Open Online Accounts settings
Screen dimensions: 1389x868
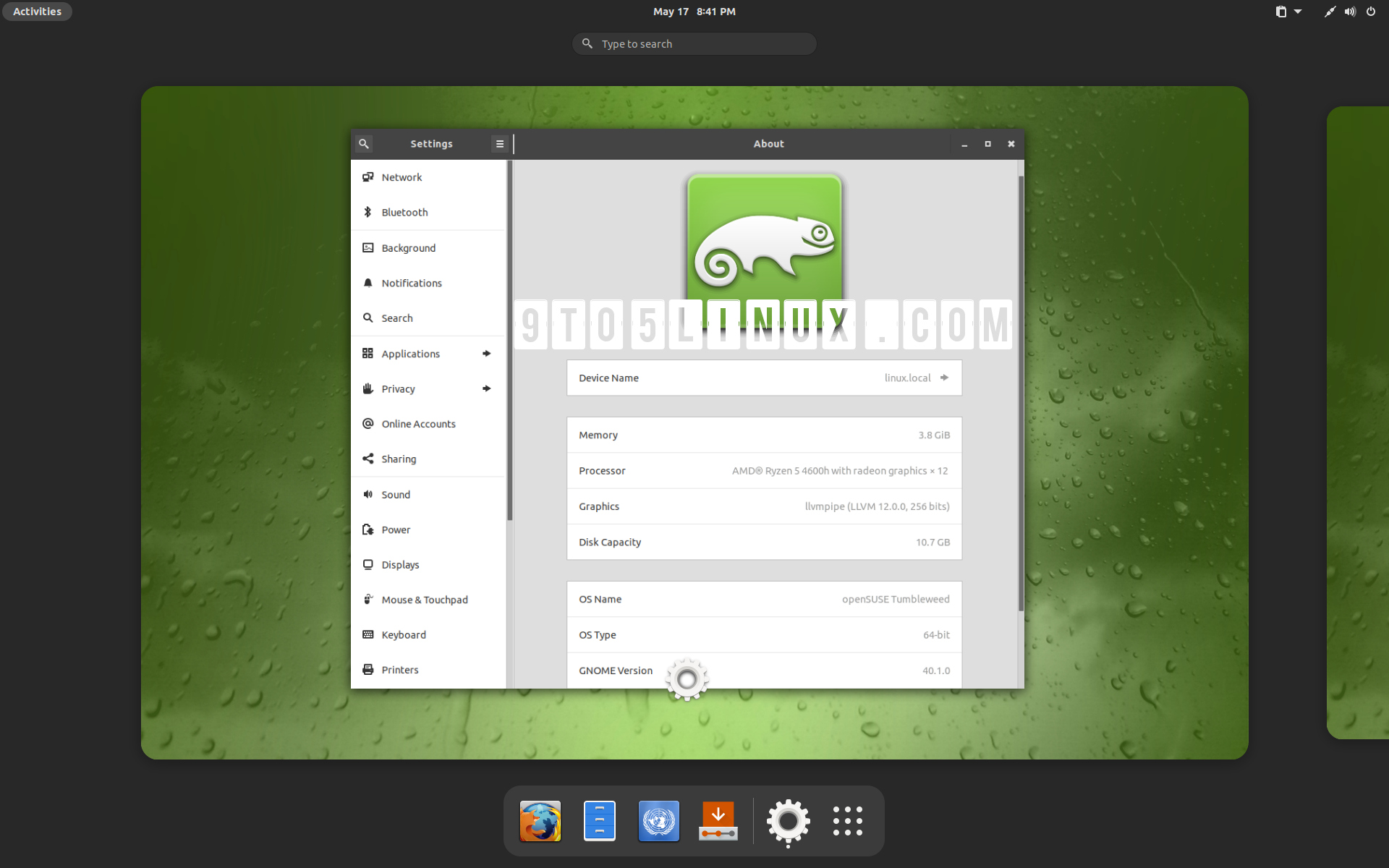pyautogui.click(x=418, y=423)
